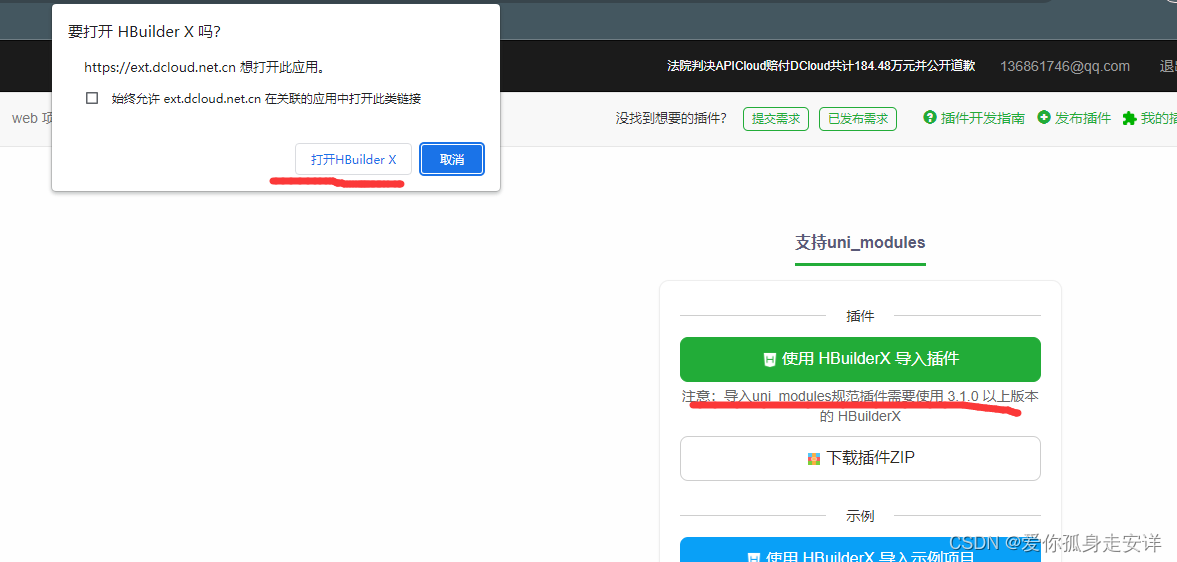
Task: Click the ZIP package icon
Action: click(x=814, y=458)
